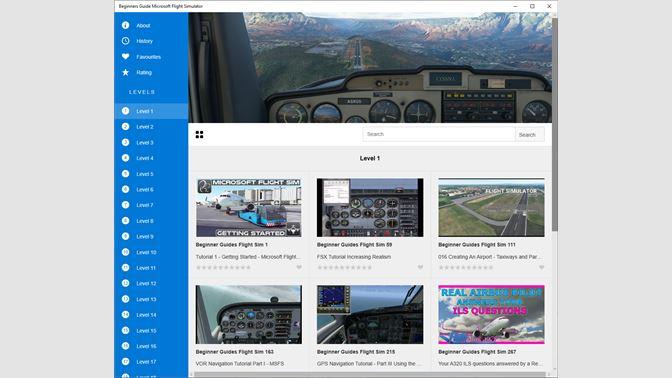Open the Level 17 menu item
This screenshot has width=672, height=378.
(x=151, y=362)
